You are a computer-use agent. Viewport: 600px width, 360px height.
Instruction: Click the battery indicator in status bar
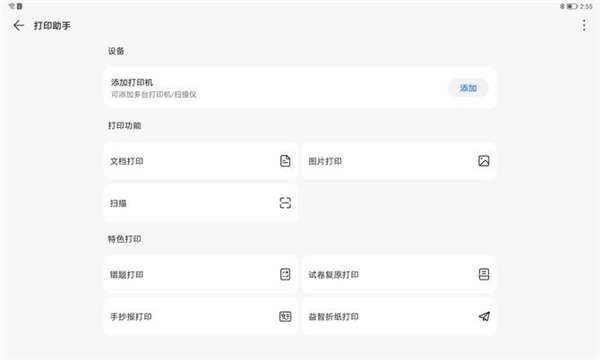(572, 7)
